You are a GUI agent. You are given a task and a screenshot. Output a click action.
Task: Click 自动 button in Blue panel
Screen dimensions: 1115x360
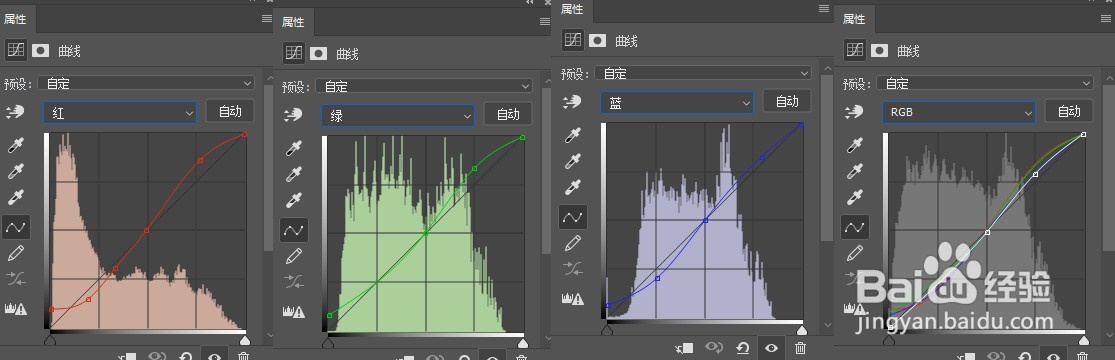tap(787, 101)
